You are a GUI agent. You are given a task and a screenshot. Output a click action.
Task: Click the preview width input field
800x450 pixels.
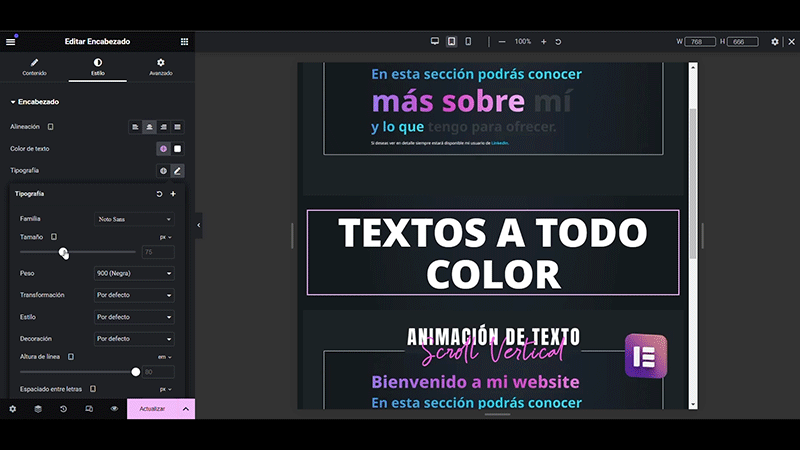click(701, 41)
